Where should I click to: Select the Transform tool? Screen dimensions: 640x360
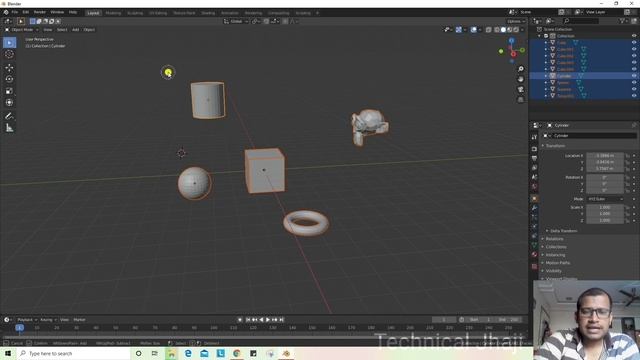tap(9, 102)
